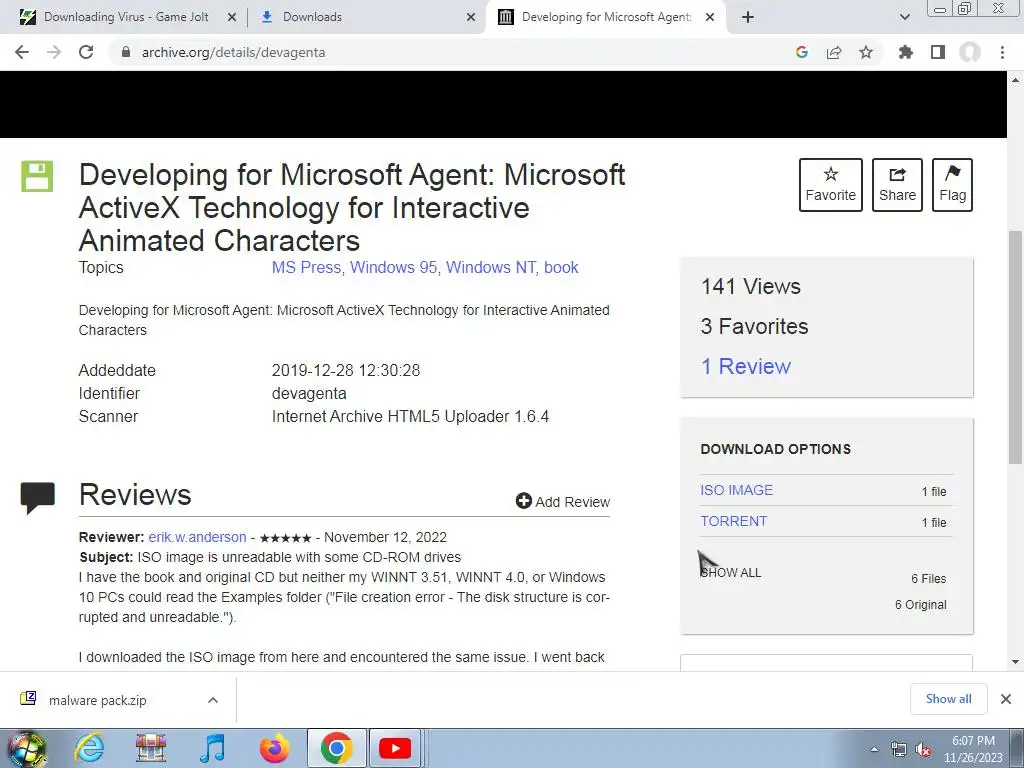Image resolution: width=1024 pixels, height=768 pixels.
Task: Open the Extensions puzzle icon
Action: click(906, 52)
